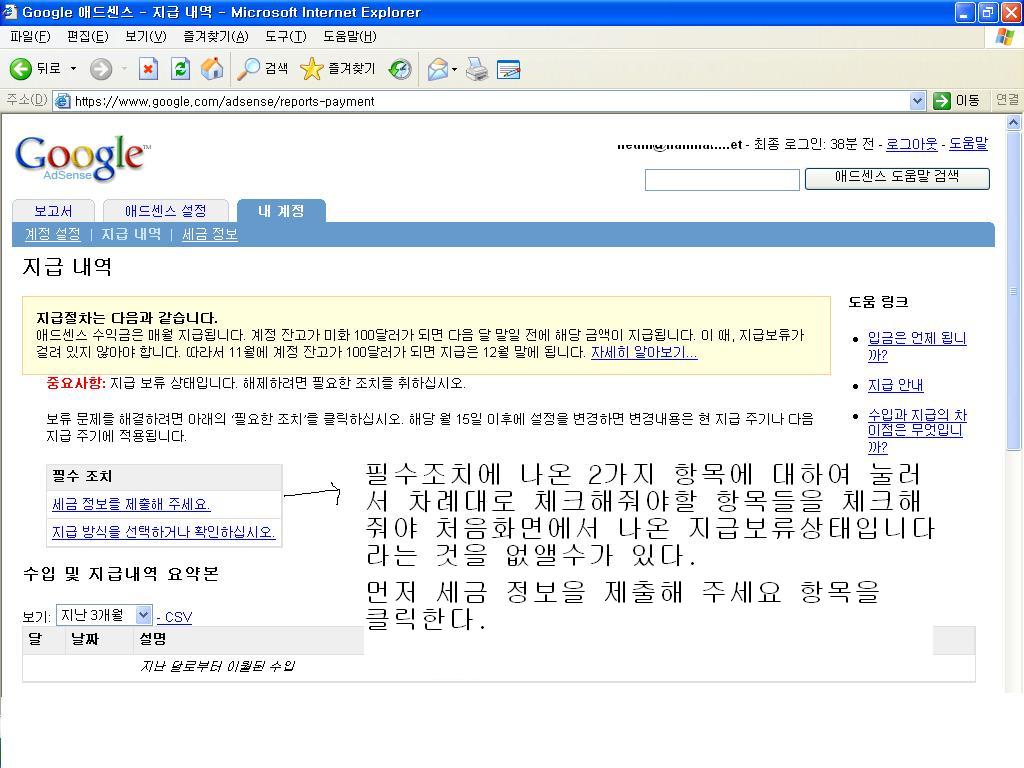Open the 세금 정보 sub-navigation link
Image resolution: width=1024 pixels, height=768 pixels.
(x=210, y=234)
